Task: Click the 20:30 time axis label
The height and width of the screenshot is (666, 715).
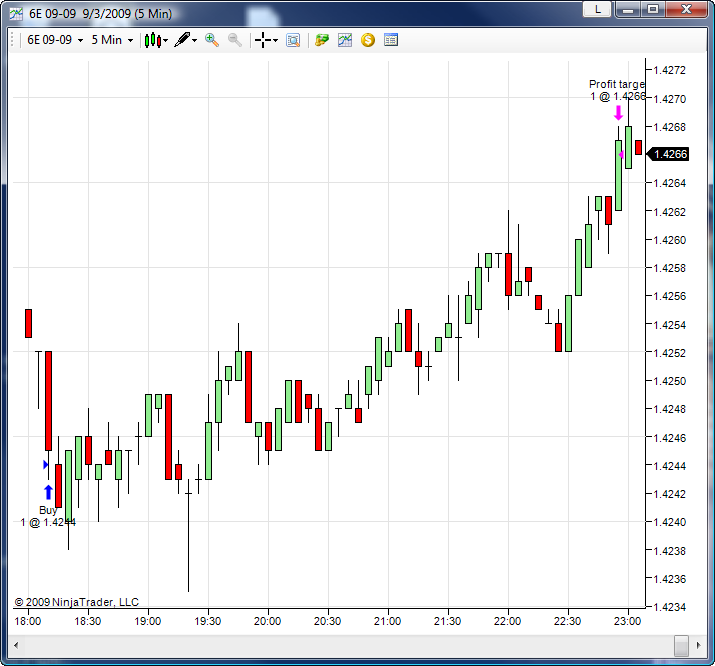Action: coord(327,621)
